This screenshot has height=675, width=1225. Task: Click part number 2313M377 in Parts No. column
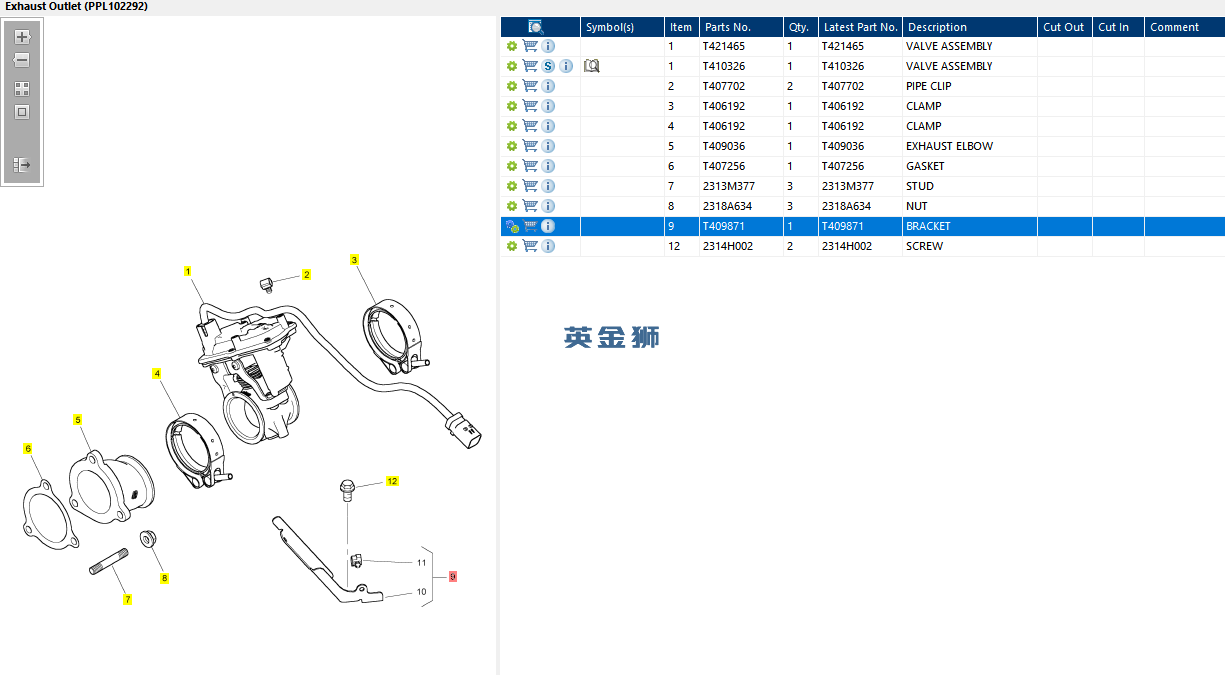[728, 186]
